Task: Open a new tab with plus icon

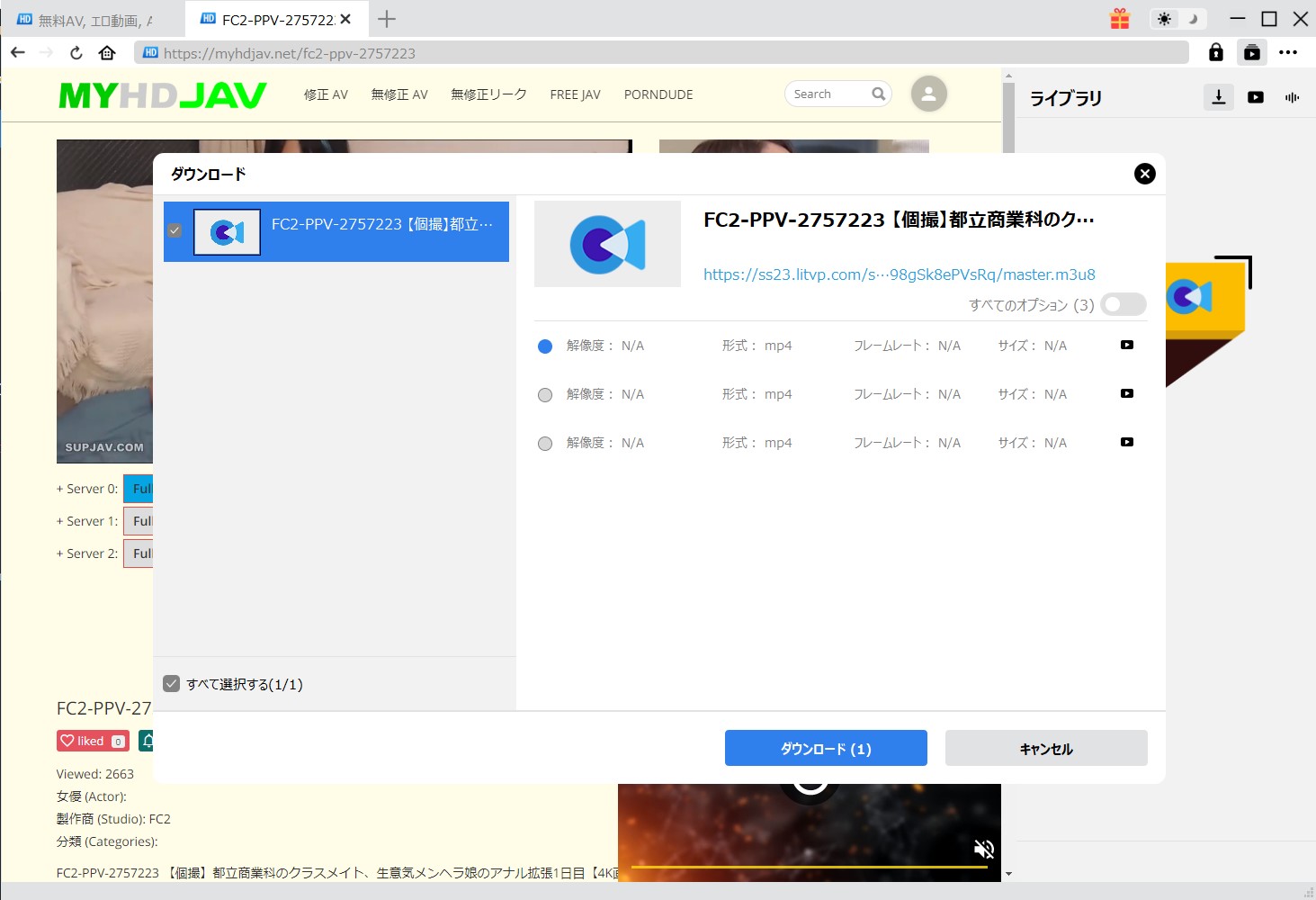Action: [x=387, y=19]
